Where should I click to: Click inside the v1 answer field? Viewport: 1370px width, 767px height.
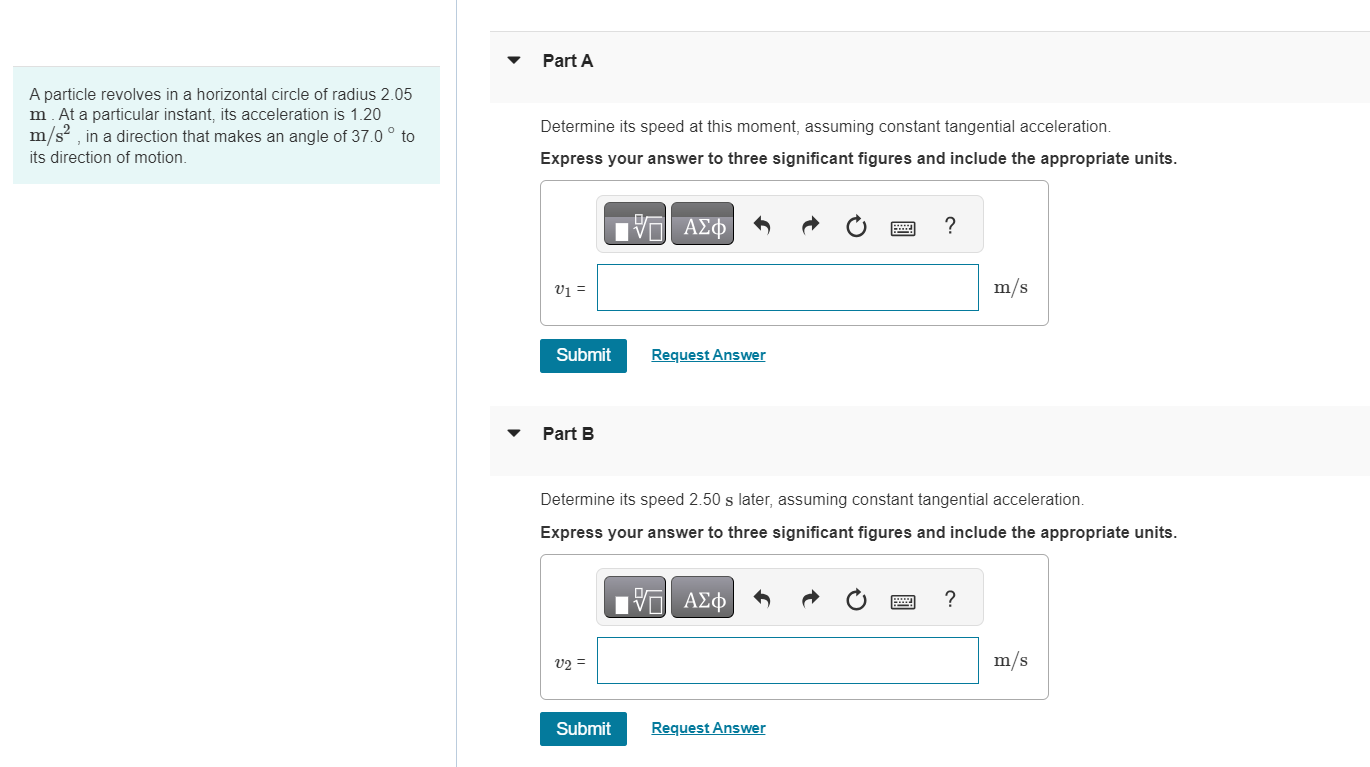click(787, 287)
